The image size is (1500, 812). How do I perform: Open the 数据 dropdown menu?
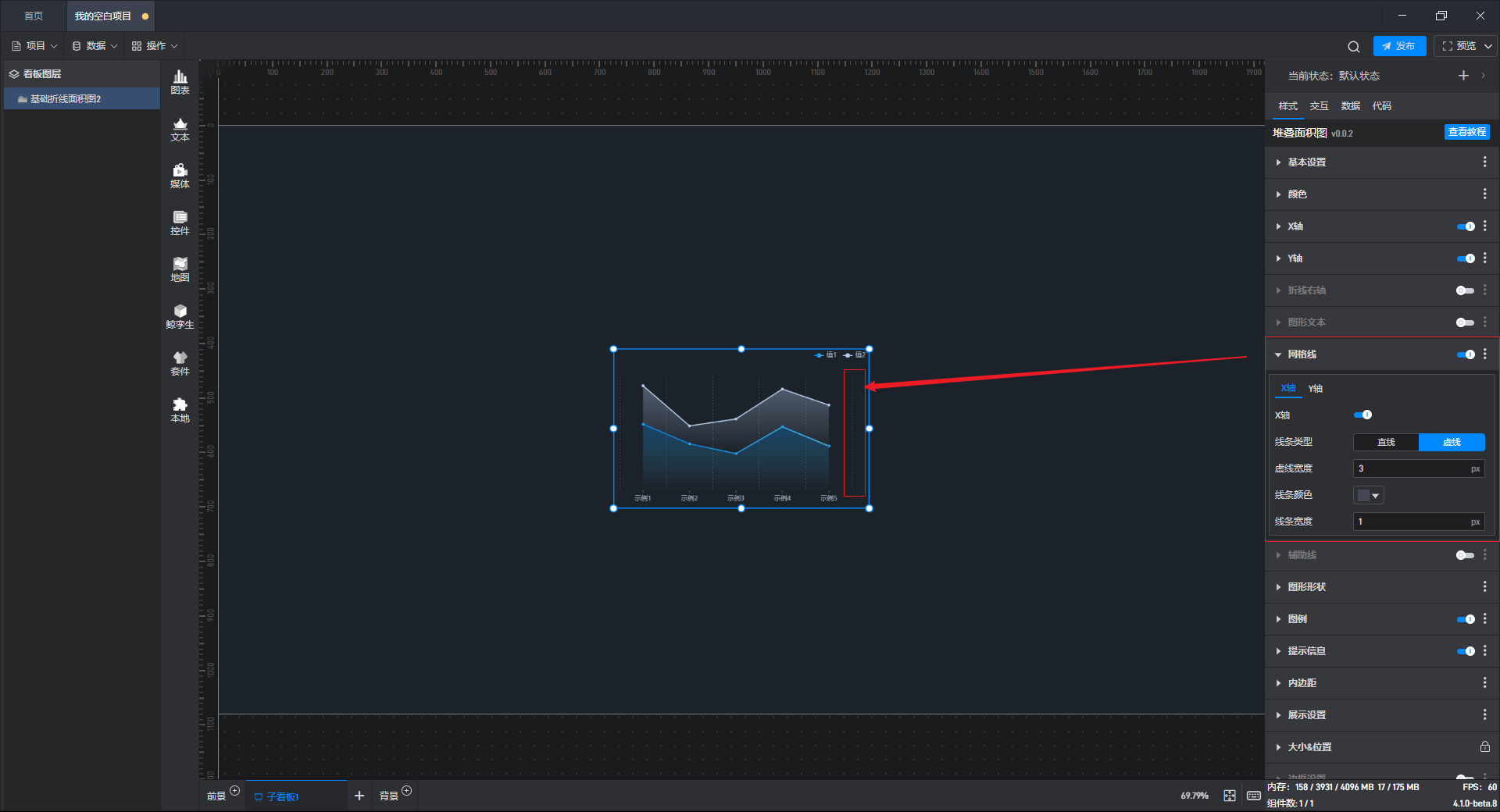pos(95,46)
